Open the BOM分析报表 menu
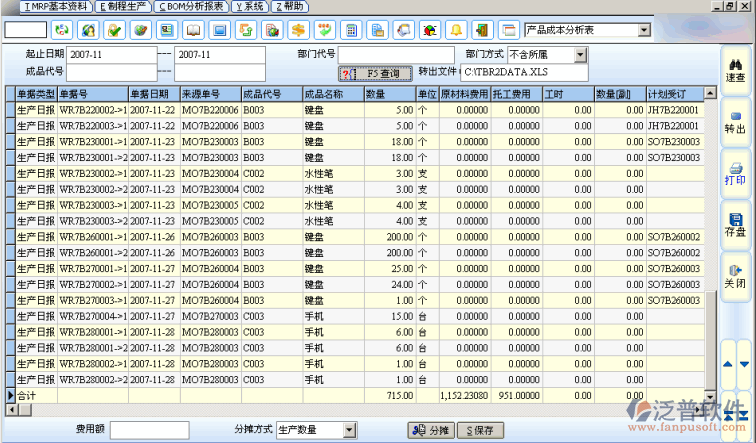Image resolution: width=756 pixels, height=443 pixels. pos(194,6)
